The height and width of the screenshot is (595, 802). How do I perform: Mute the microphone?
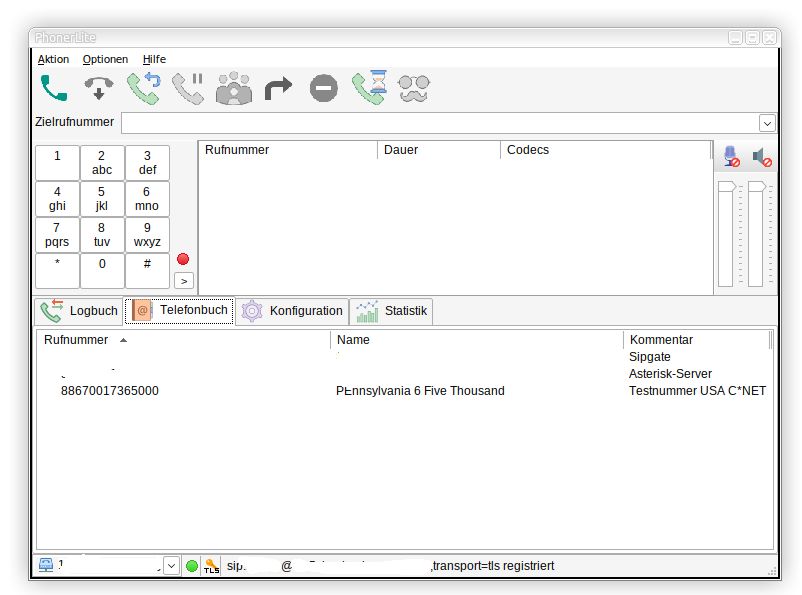point(731,157)
